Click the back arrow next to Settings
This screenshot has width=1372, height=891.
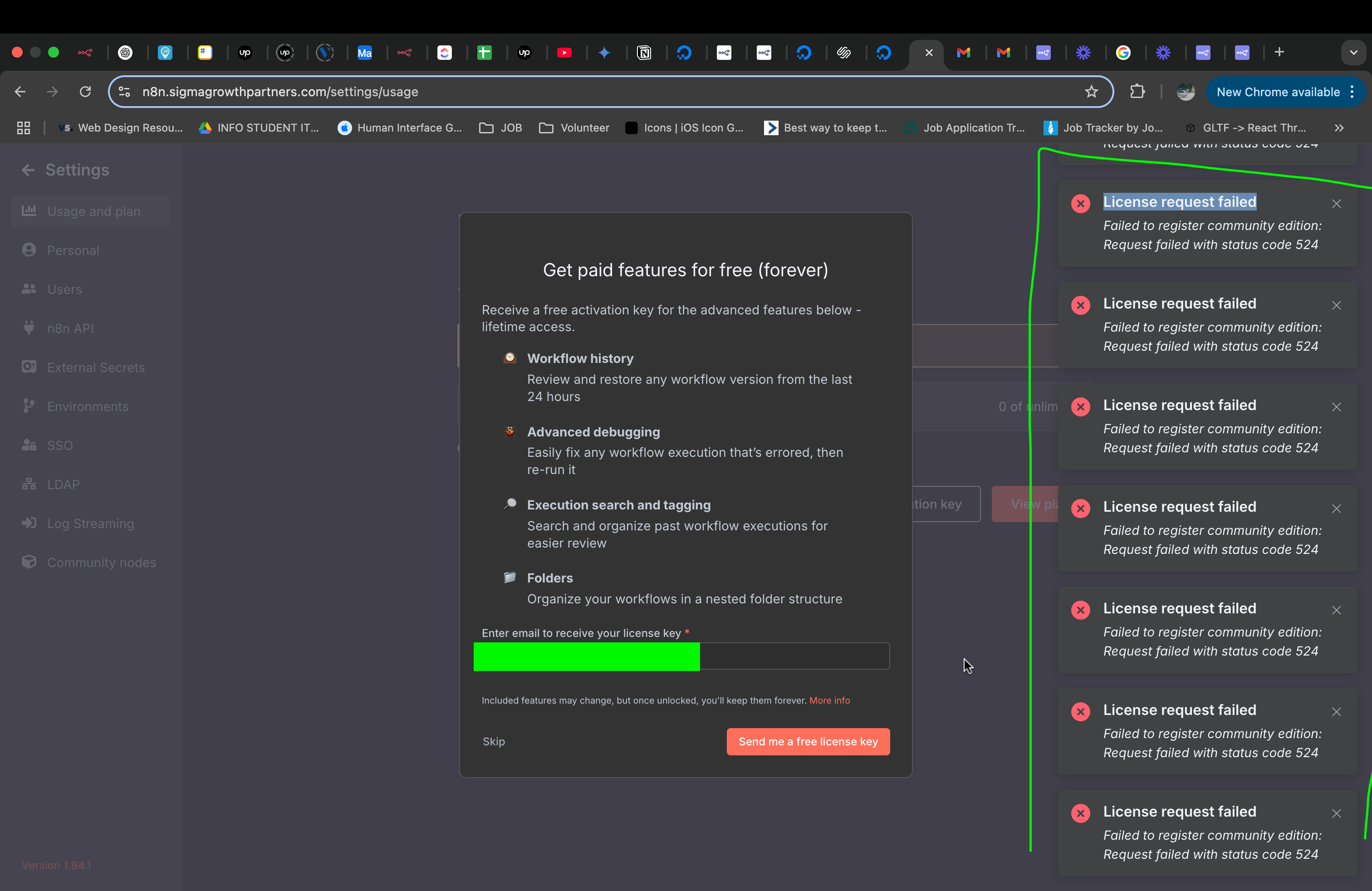tap(28, 170)
